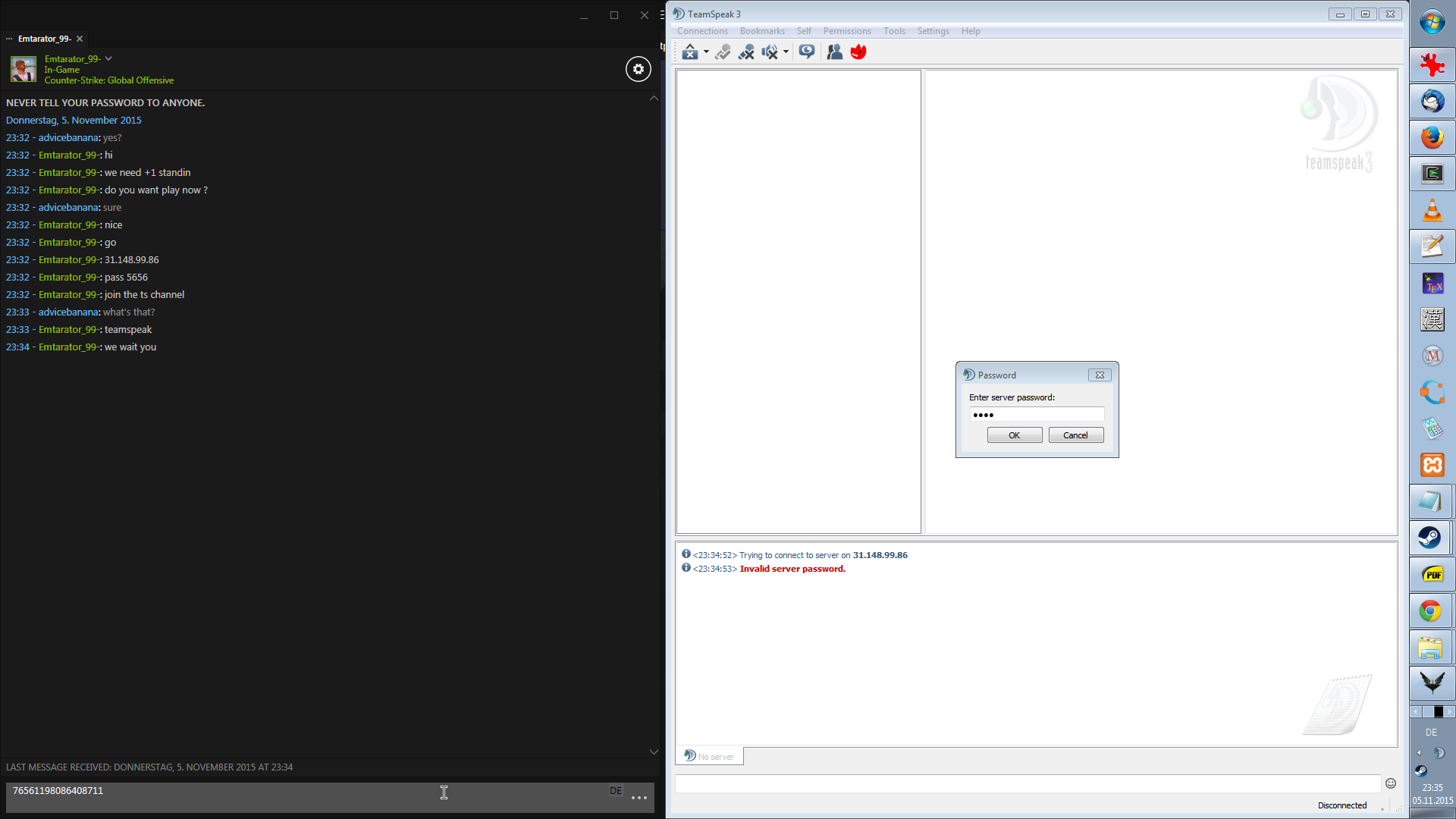This screenshot has height=819, width=1456.
Task: Click the emoticon smiley icon in TeamSpeak
Action: click(x=1390, y=783)
